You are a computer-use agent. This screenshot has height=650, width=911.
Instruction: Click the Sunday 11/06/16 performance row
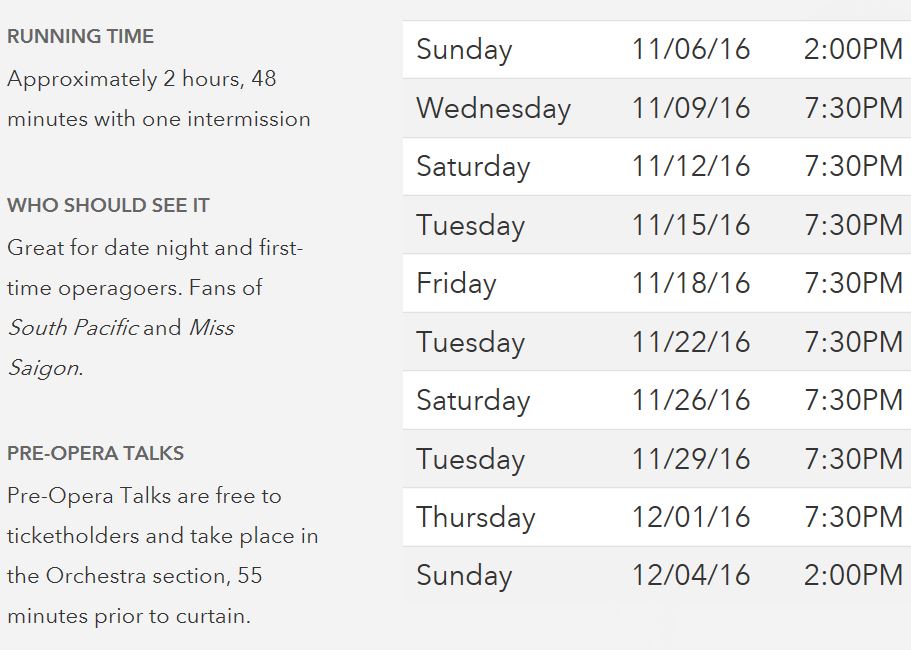pyautogui.click(x=656, y=50)
